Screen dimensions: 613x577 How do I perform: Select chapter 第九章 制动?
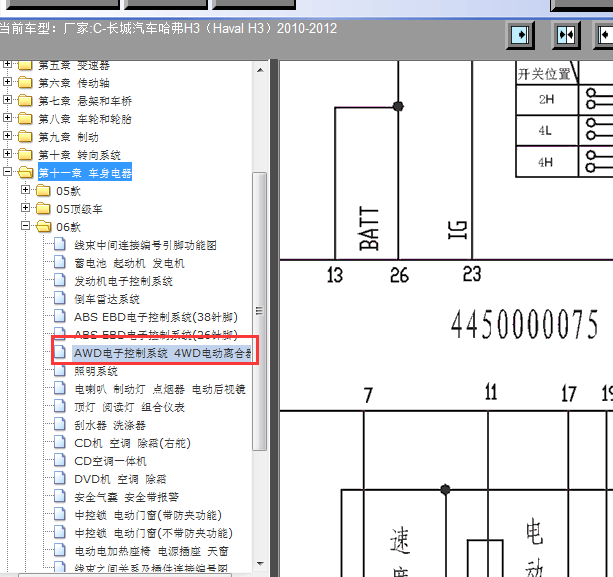(68, 137)
